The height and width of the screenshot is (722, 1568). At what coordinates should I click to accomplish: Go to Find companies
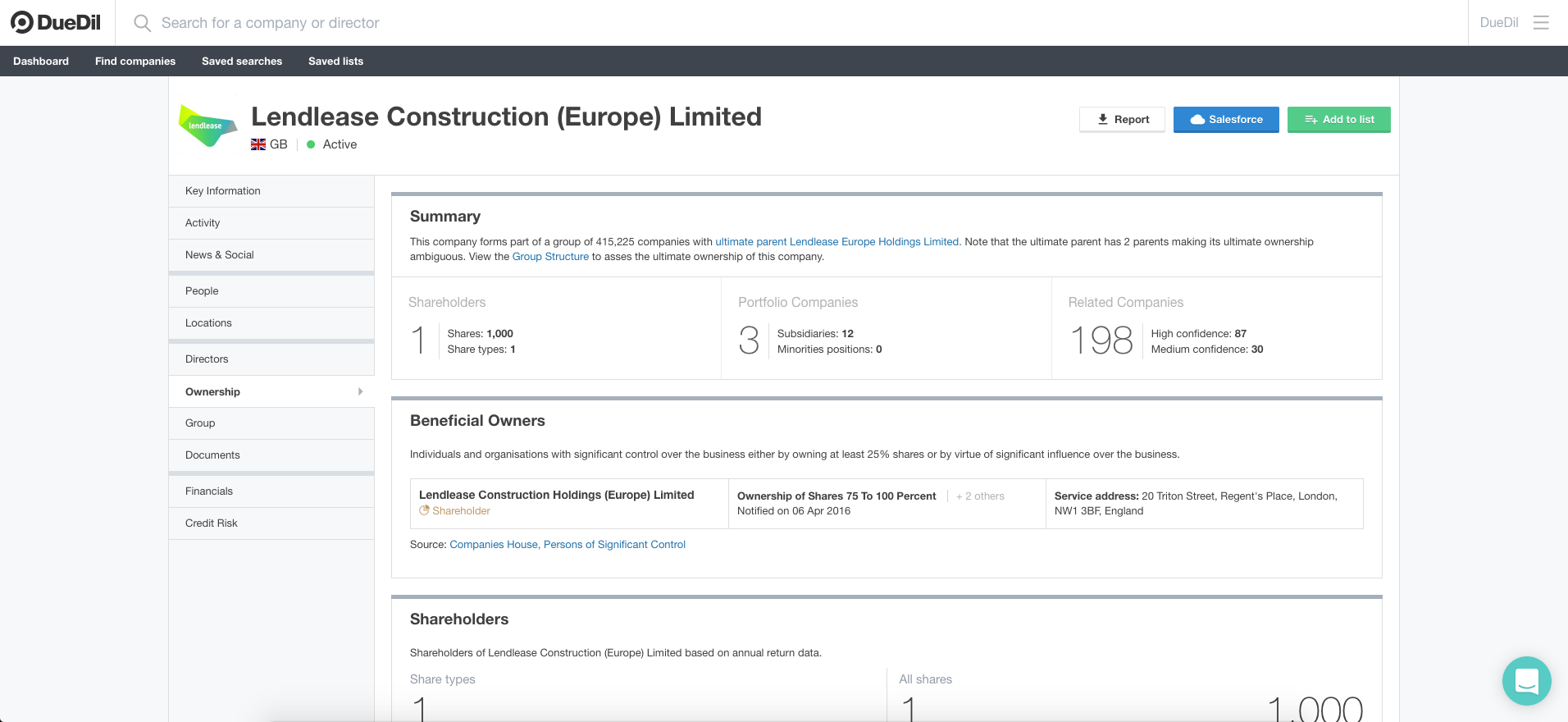coord(135,61)
